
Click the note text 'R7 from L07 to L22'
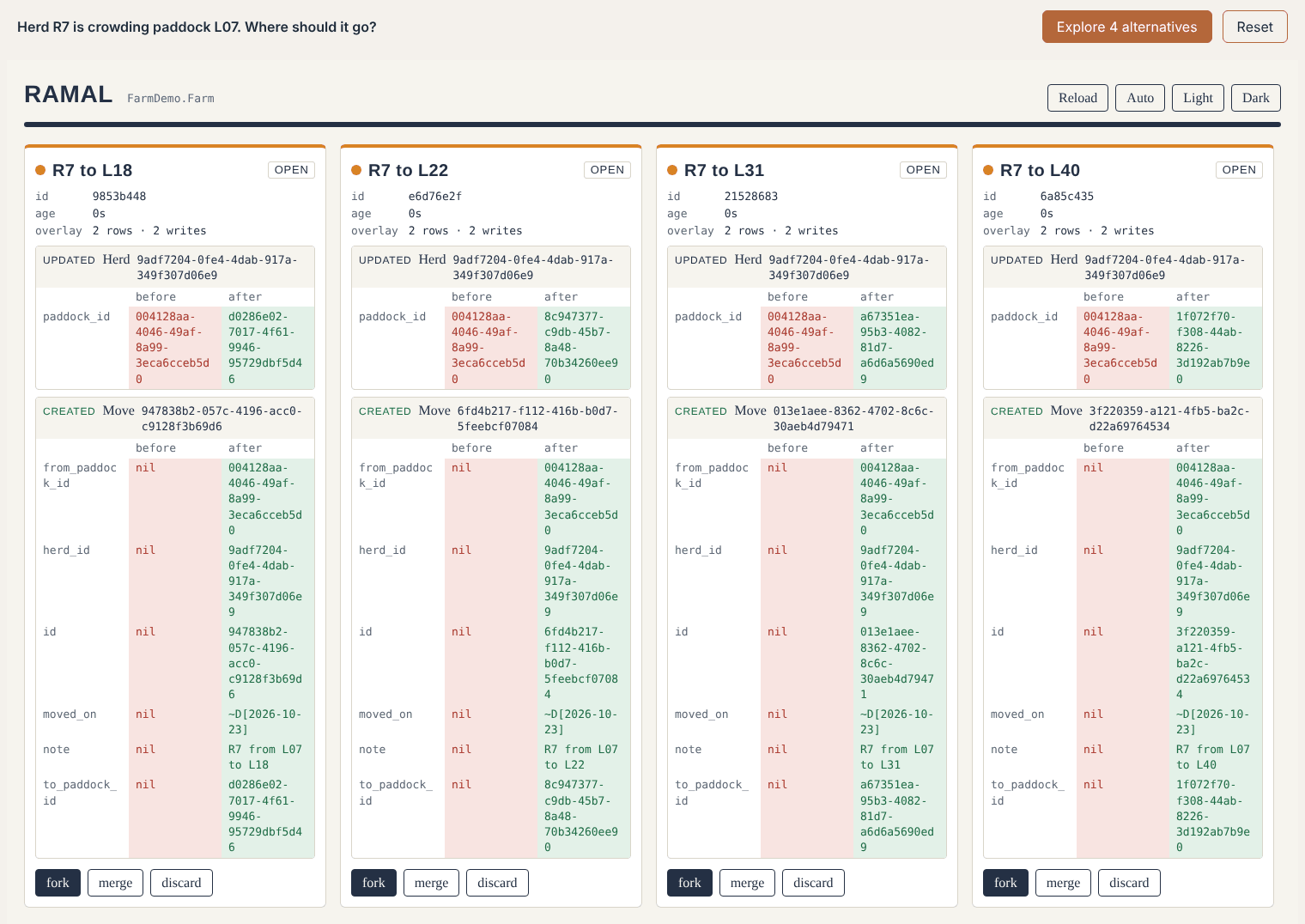click(581, 757)
